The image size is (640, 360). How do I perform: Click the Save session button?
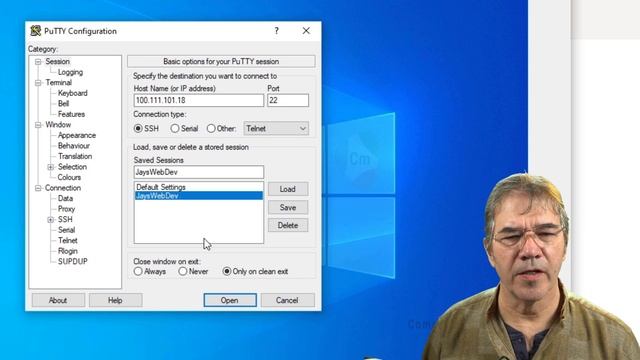coord(288,208)
